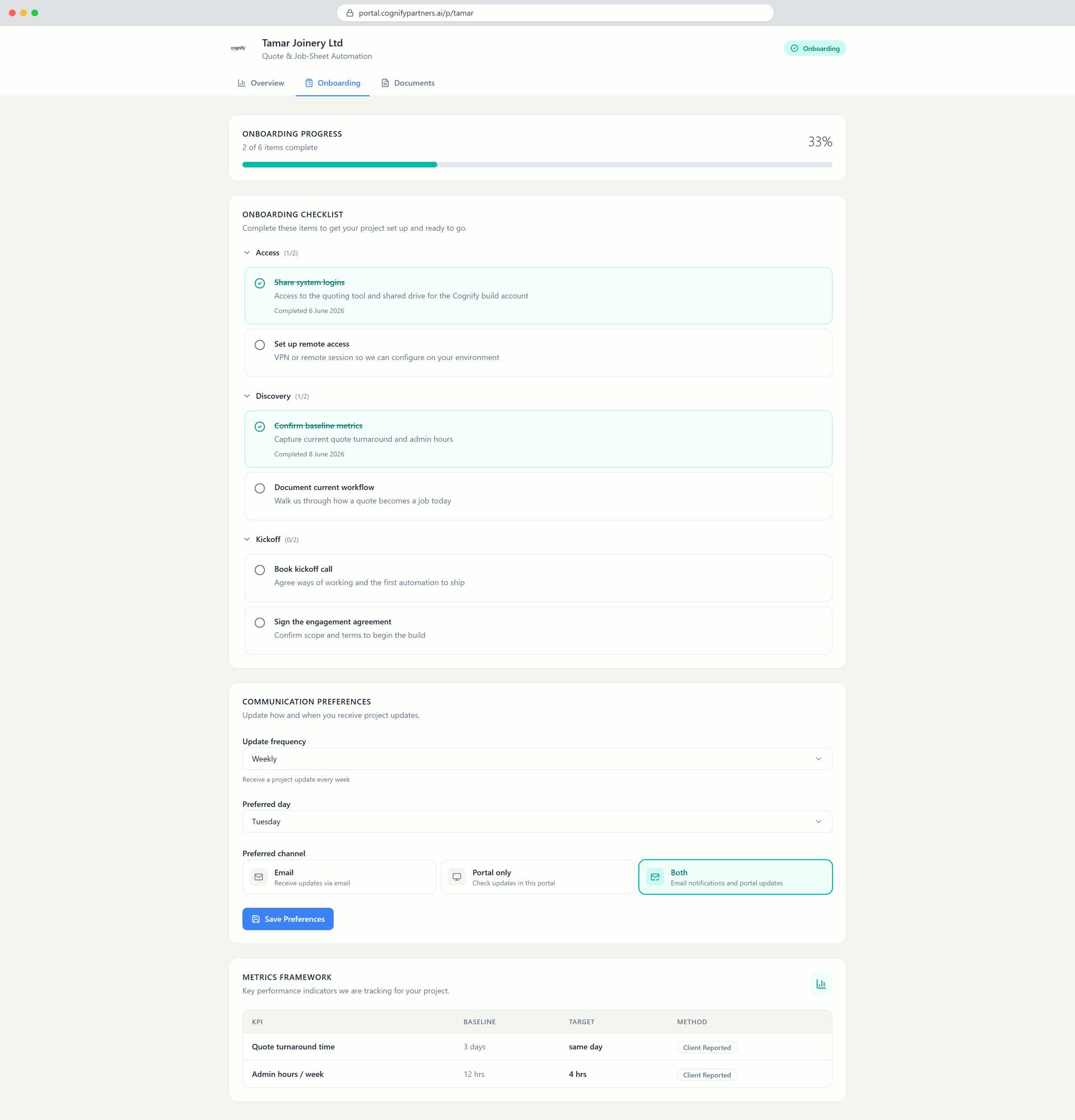Image resolution: width=1075 pixels, height=1120 pixels.
Task: Collapse the Kickoff checklist section
Action: (247, 539)
